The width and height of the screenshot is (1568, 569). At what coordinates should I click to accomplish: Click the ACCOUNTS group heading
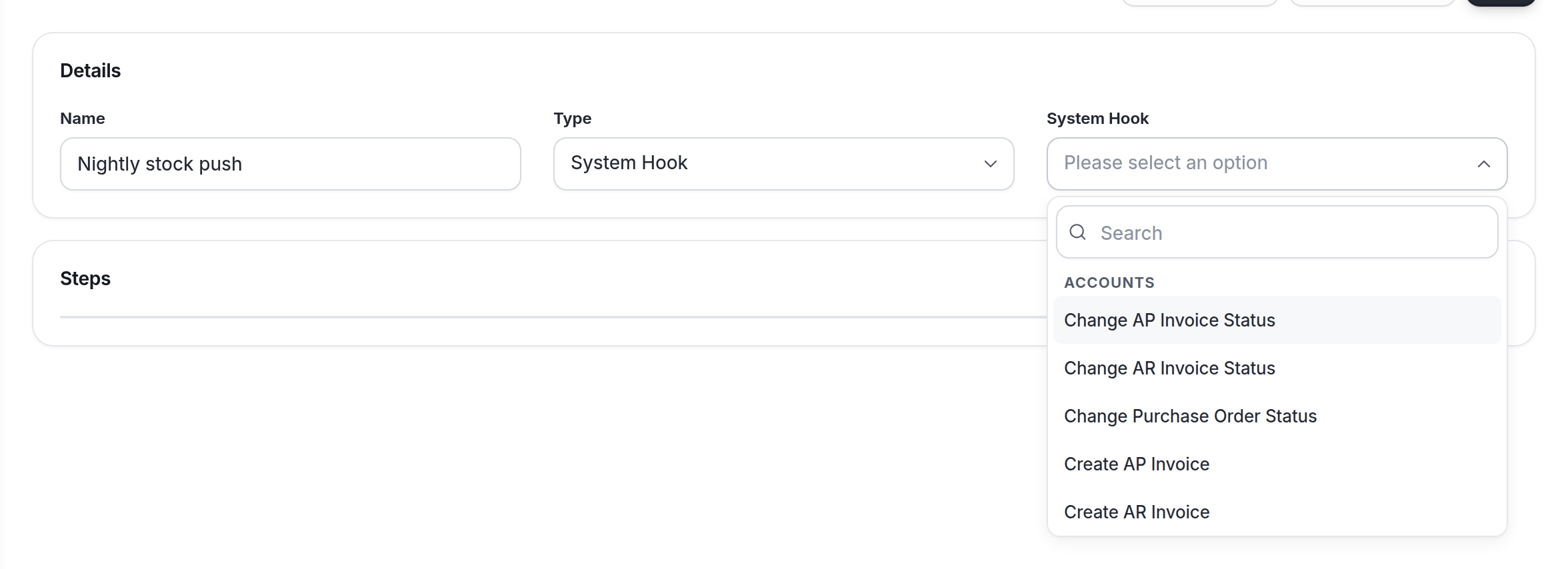pos(1109,283)
